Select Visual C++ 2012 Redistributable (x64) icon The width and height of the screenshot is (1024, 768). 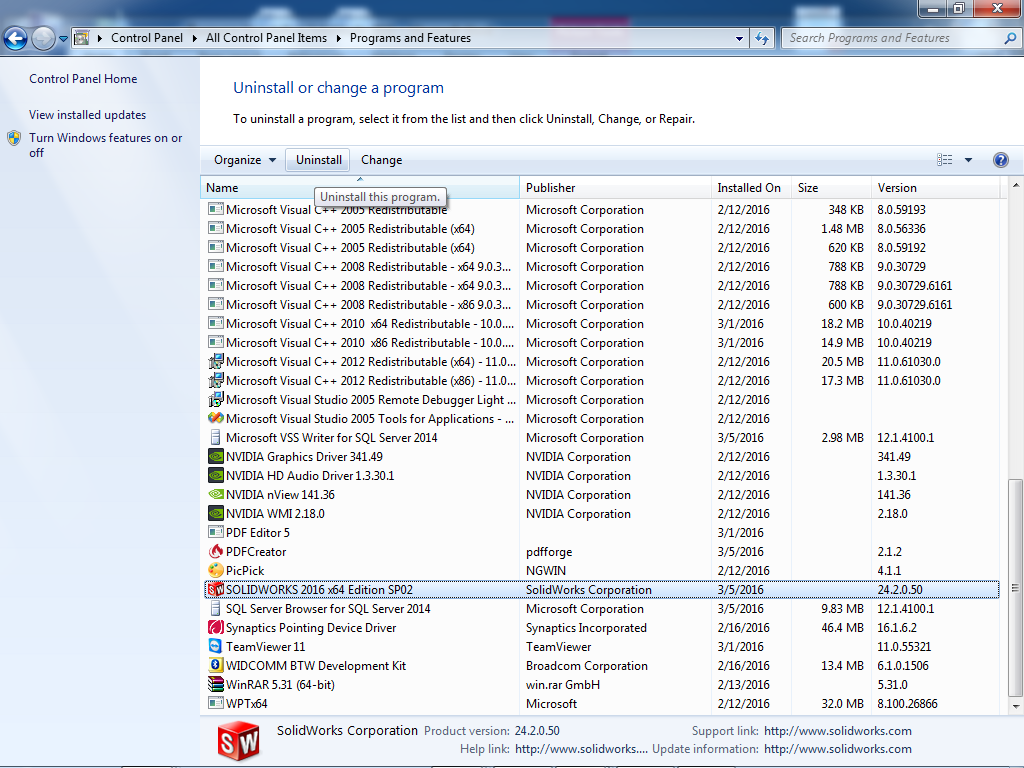pyautogui.click(x=216, y=361)
